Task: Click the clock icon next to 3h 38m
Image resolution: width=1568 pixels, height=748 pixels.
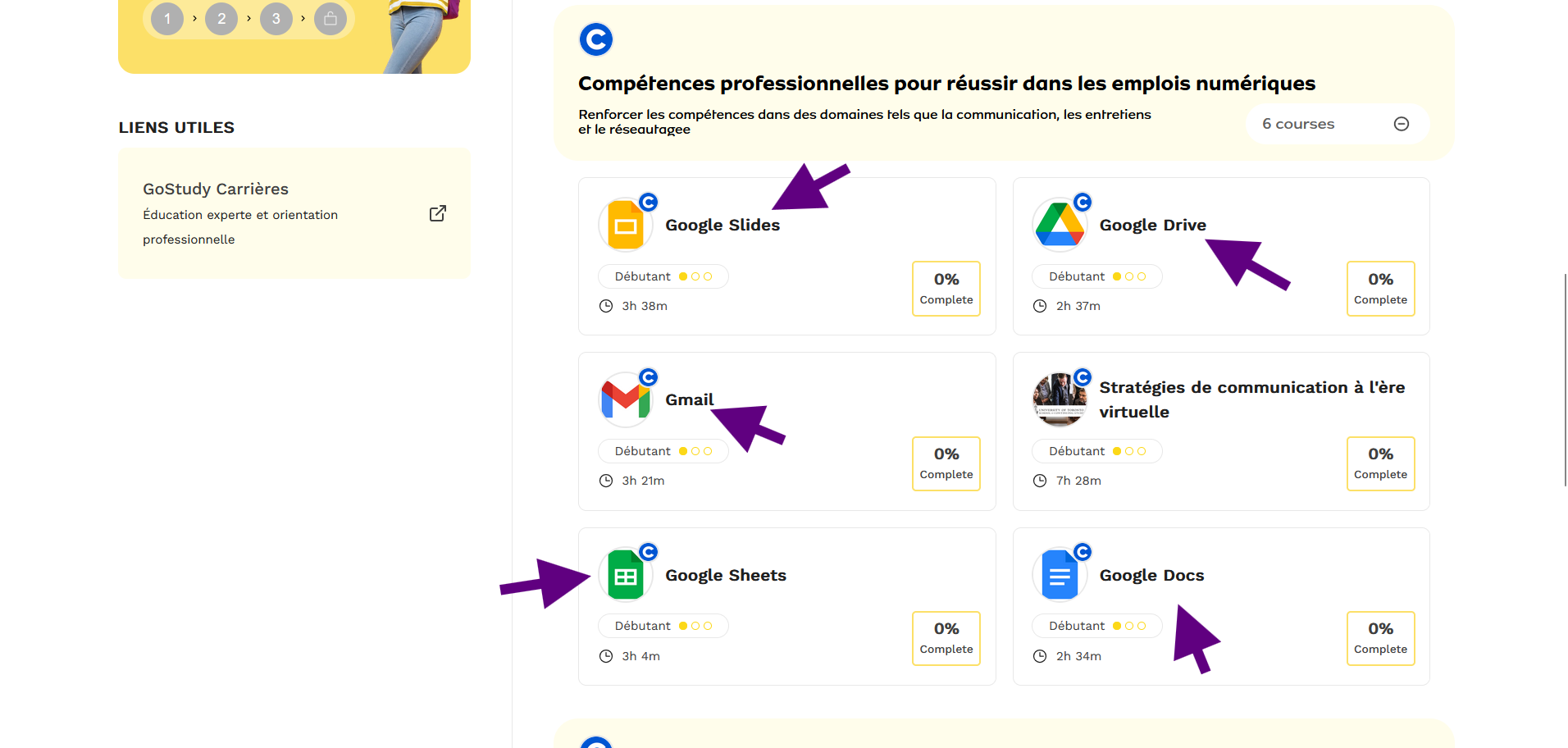Action: click(x=606, y=305)
